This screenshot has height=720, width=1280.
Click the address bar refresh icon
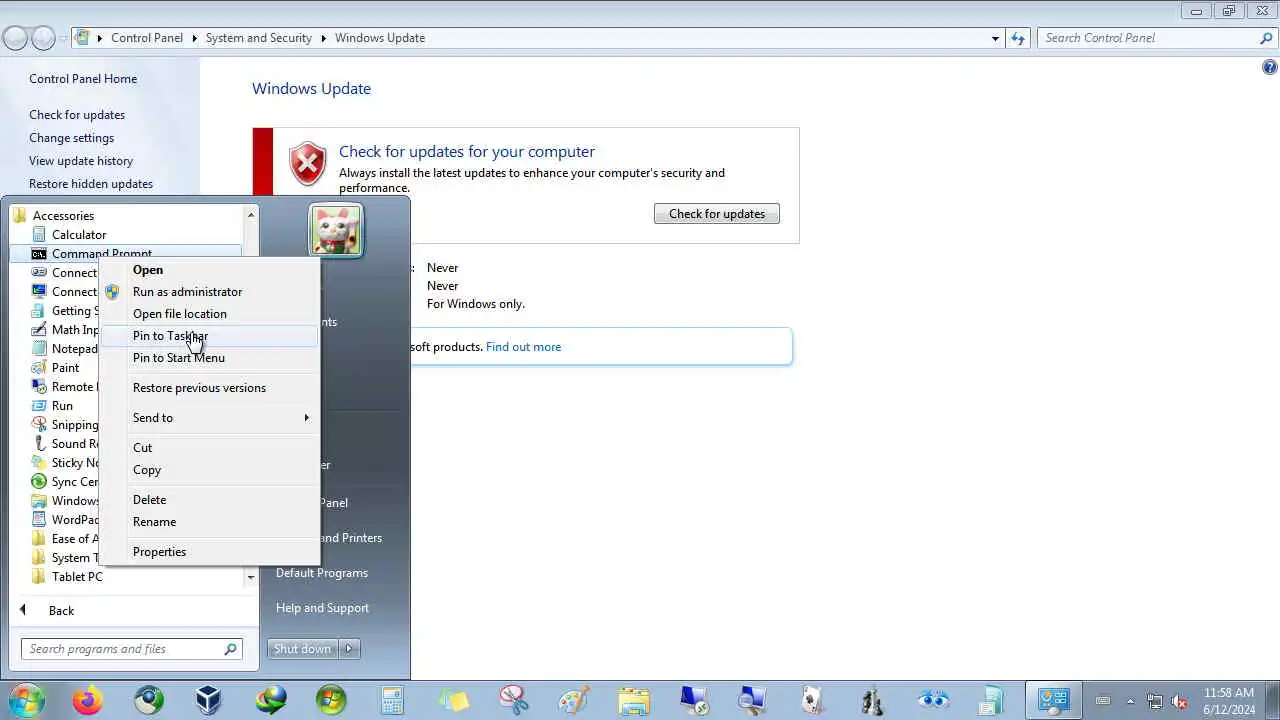coord(1018,38)
